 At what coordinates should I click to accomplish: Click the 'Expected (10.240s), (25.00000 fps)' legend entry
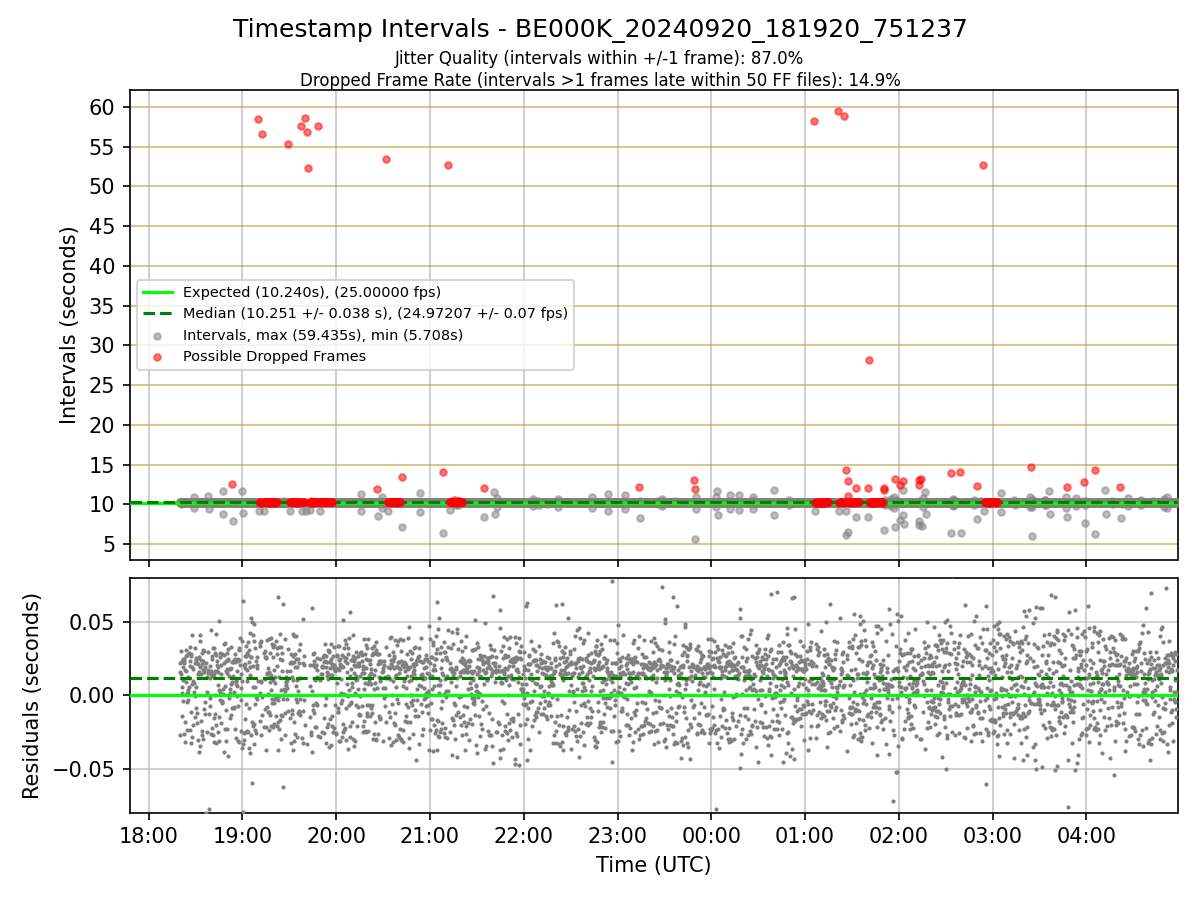tap(312, 292)
